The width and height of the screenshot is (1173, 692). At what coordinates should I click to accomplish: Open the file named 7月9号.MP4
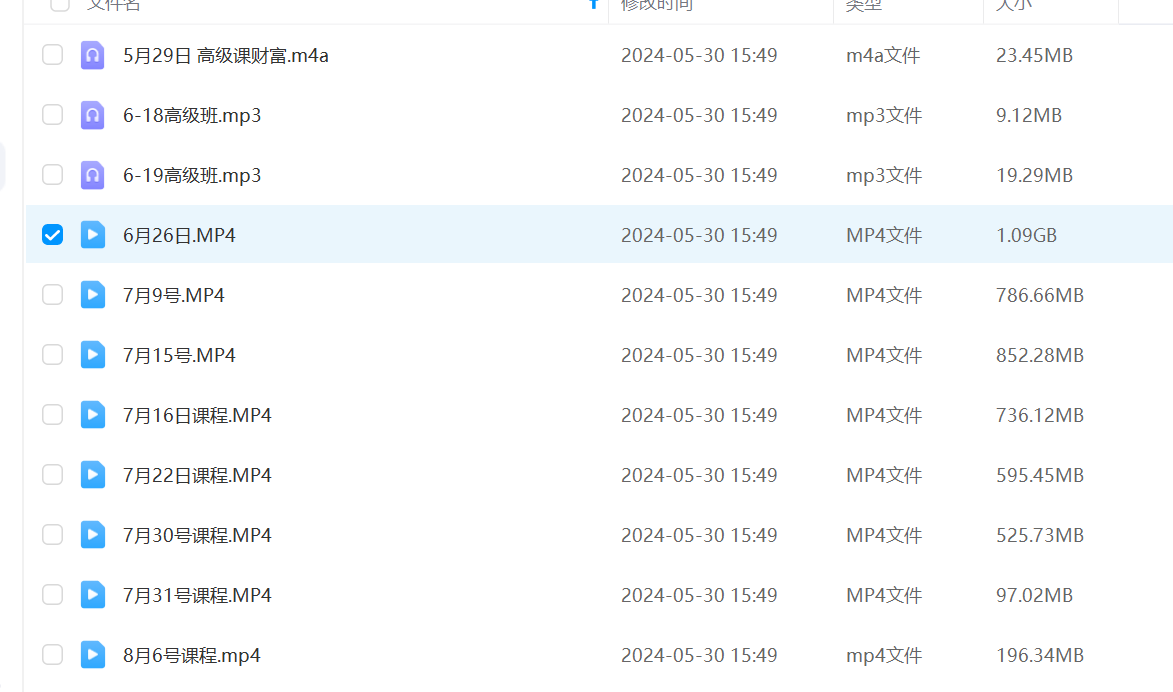pos(173,295)
